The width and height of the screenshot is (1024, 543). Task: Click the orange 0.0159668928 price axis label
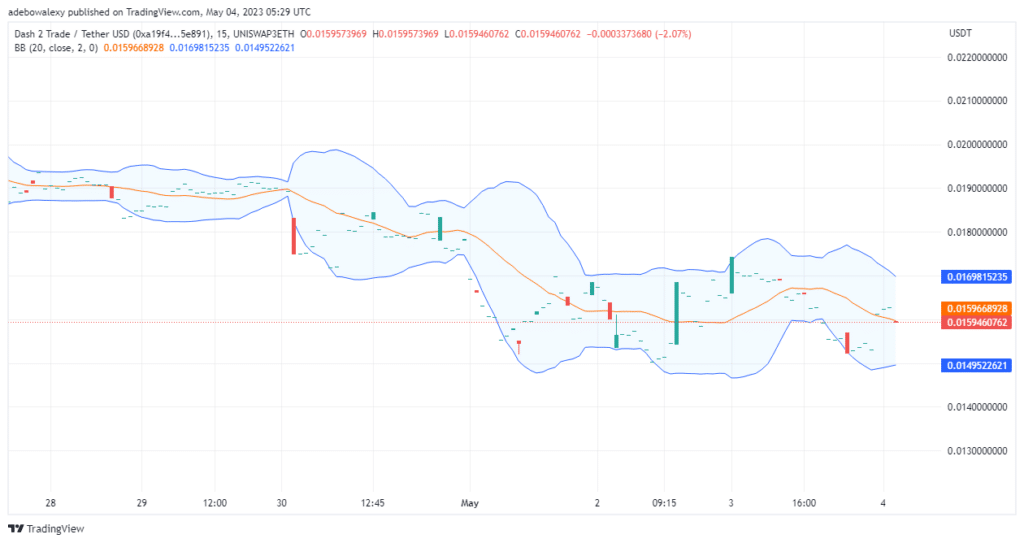point(977,308)
